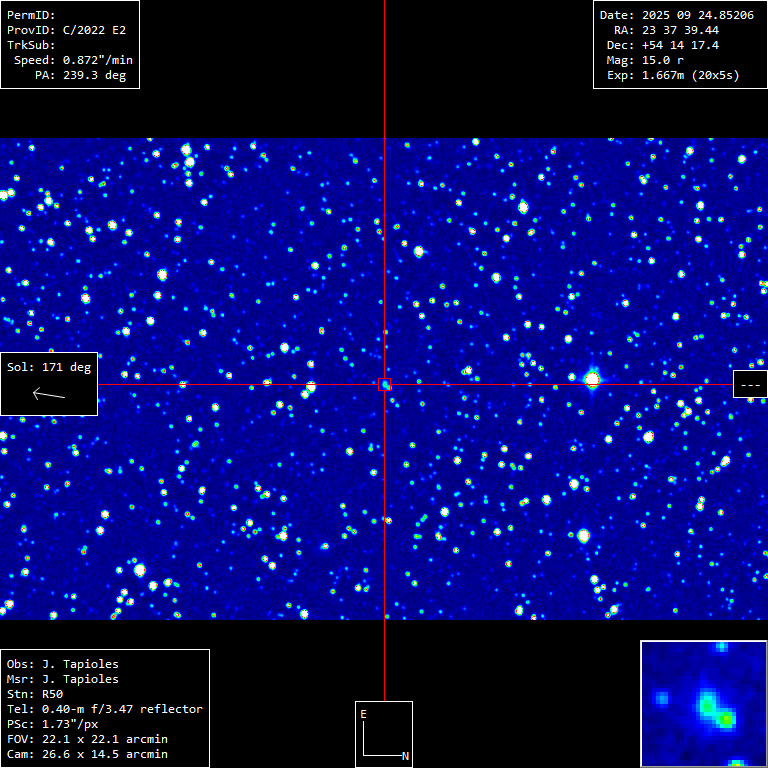Click the solar direction arrow below Sol label

pyautogui.click(x=49, y=394)
